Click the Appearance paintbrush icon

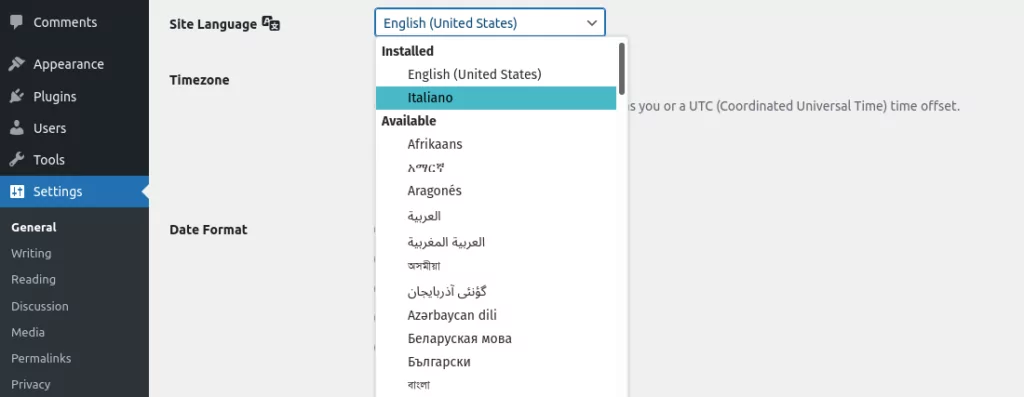(17, 64)
